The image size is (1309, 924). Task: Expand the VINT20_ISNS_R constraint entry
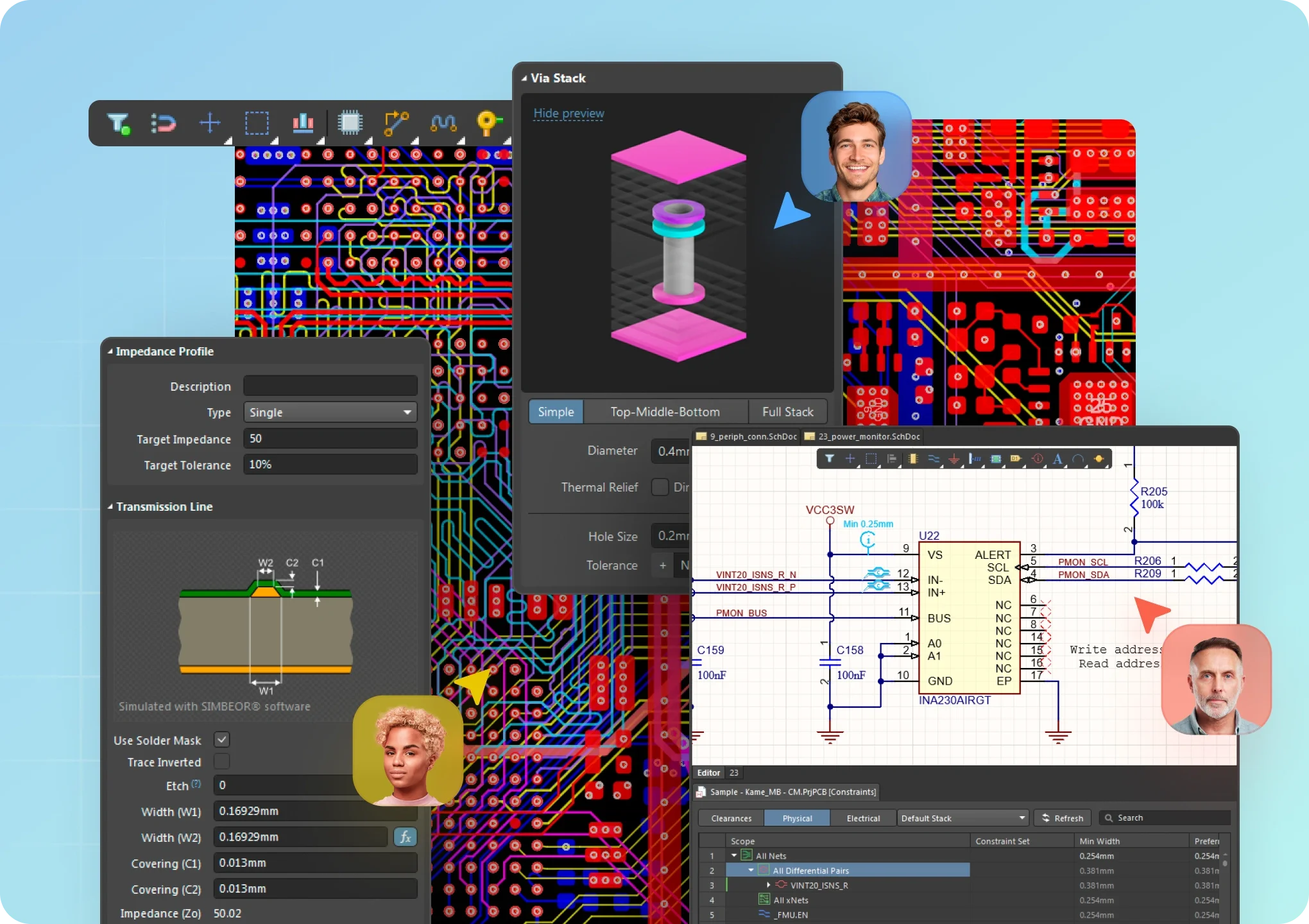767,885
